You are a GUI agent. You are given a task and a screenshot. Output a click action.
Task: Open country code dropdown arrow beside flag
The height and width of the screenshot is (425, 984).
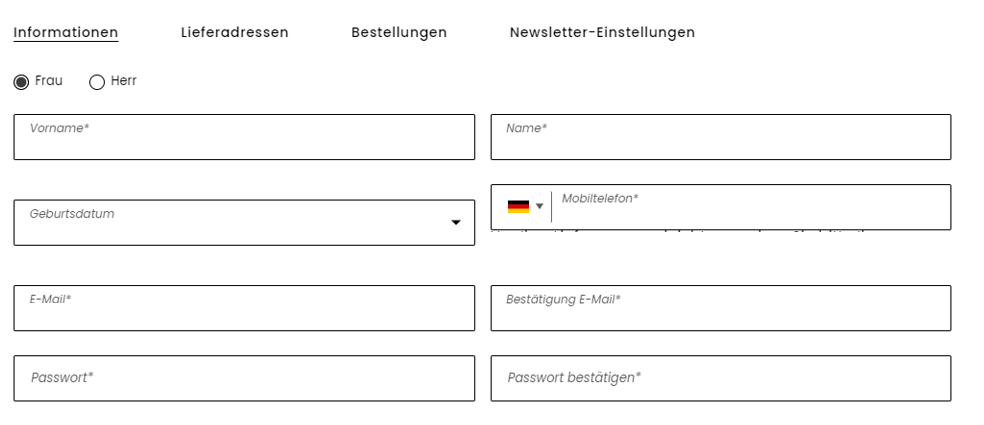click(x=539, y=207)
